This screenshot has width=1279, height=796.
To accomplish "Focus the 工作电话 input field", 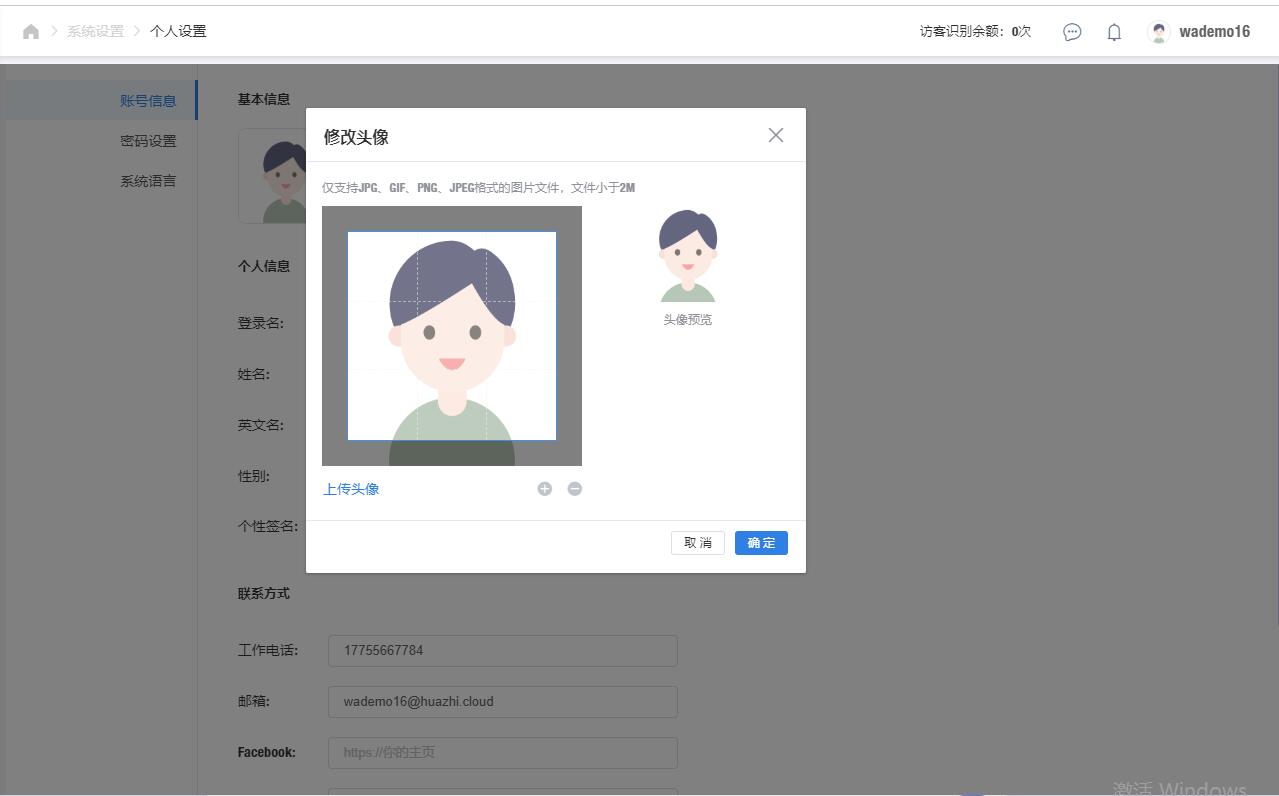I will click(x=502, y=651).
